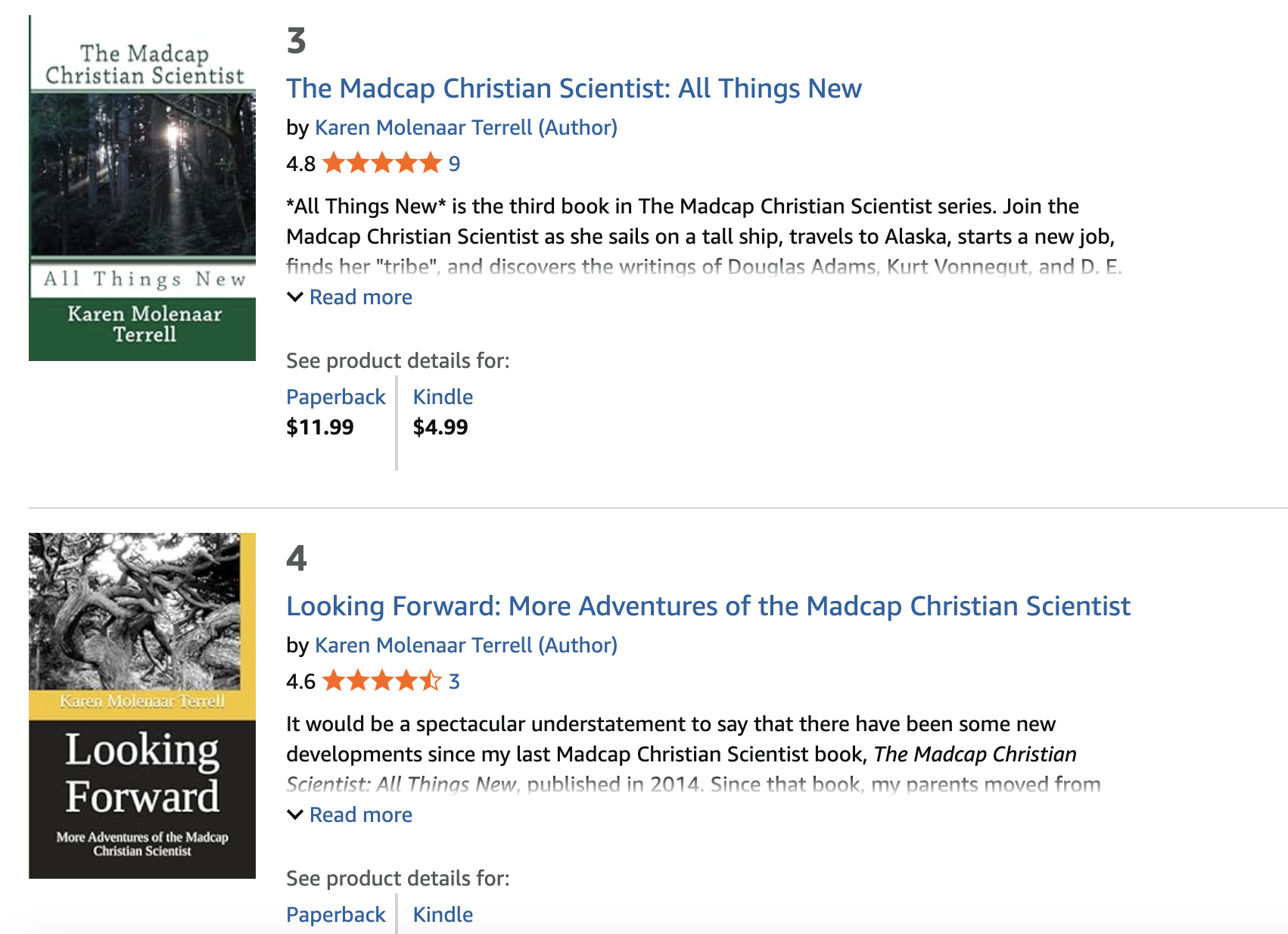The height and width of the screenshot is (934, 1288).
Task: Open "The Madcap Christian Scientist: All Things New" title
Action: coord(574,89)
